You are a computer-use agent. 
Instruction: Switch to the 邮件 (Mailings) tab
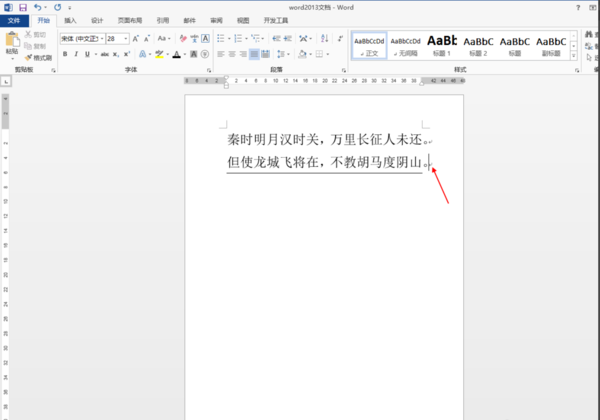(x=189, y=21)
